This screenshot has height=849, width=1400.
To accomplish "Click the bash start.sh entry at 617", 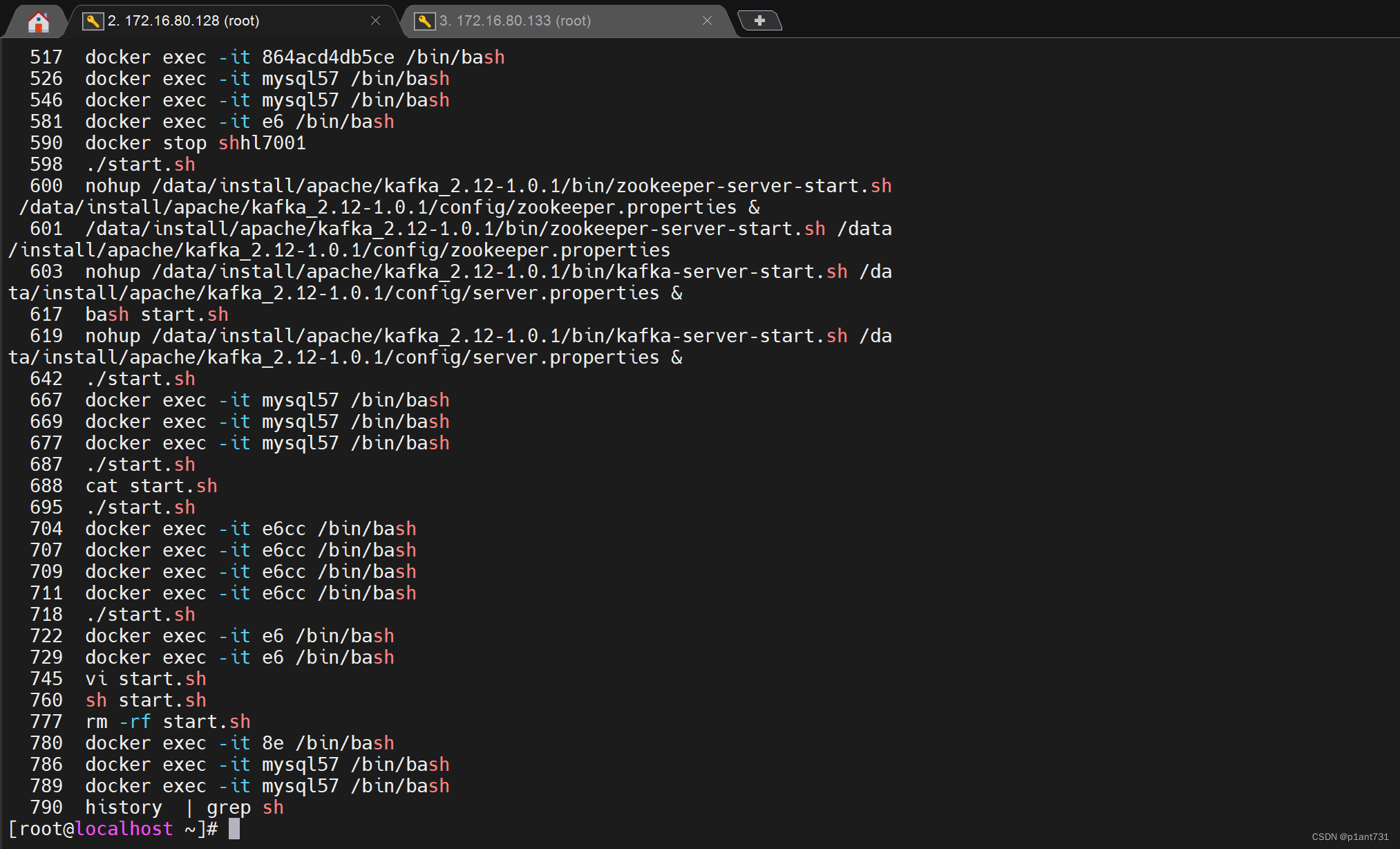I will [156, 314].
